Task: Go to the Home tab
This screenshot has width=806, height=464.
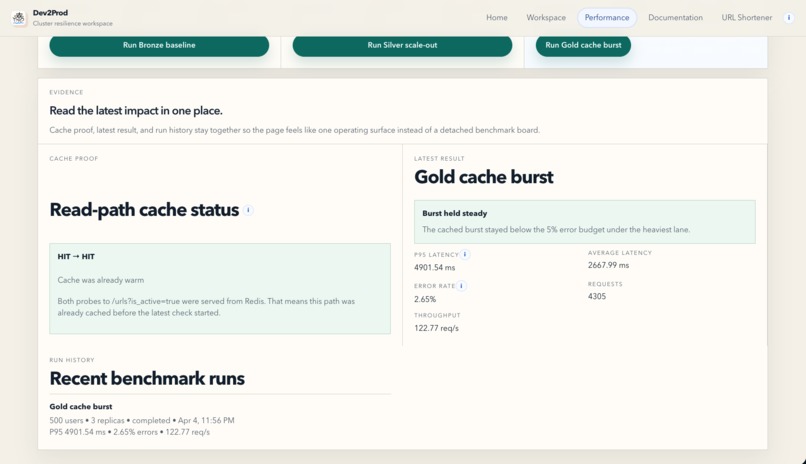Action: click(497, 17)
